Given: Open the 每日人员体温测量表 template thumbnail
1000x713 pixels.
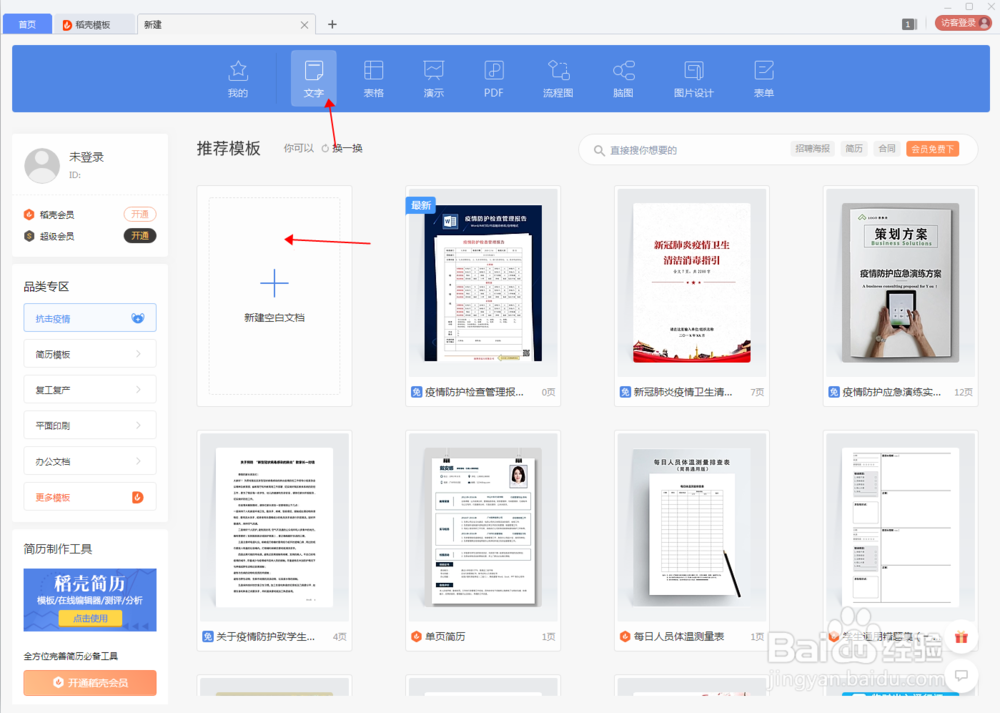Looking at the screenshot, I should pyautogui.click(x=691, y=527).
